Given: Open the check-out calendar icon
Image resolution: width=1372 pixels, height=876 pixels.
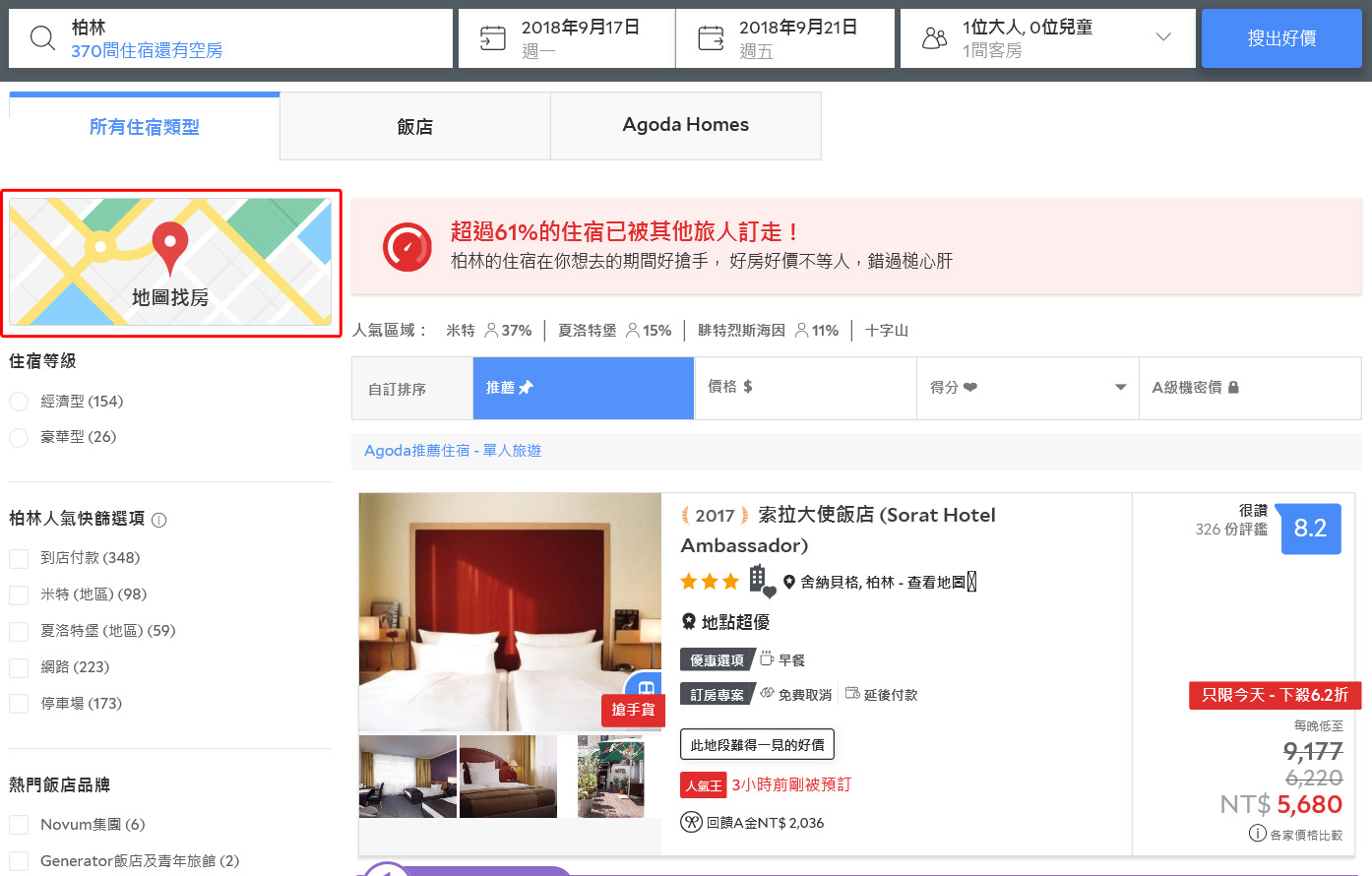Looking at the screenshot, I should (711, 38).
